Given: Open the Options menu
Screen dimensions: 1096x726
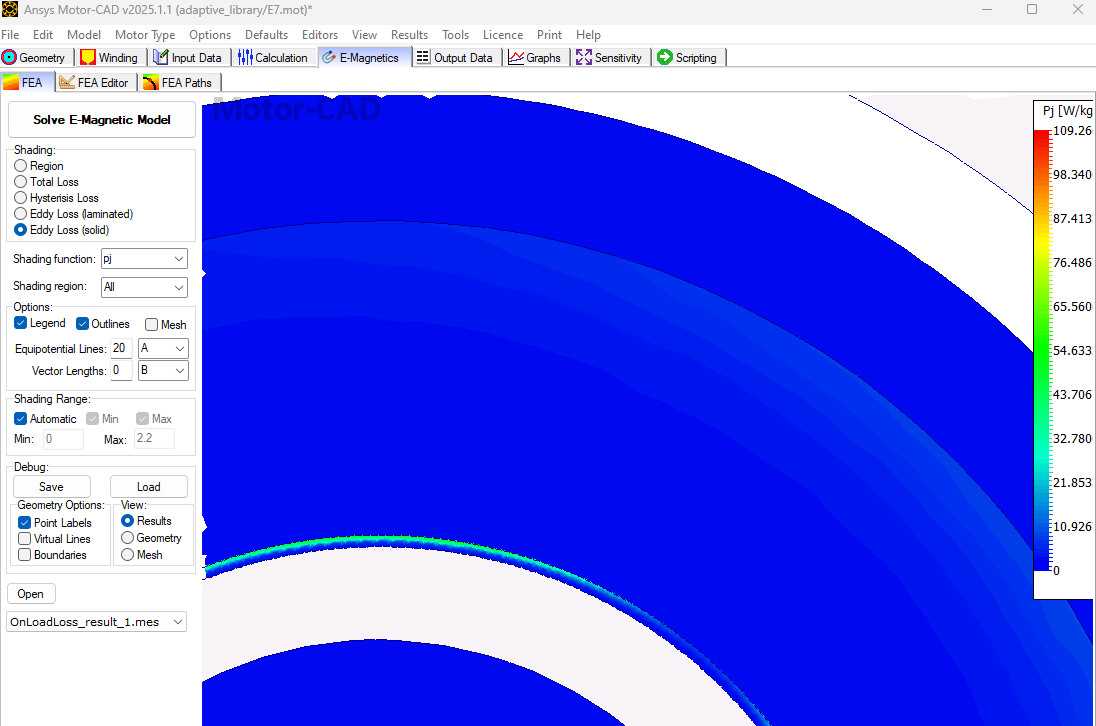Looking at the screenshot, I should [210, 34].
